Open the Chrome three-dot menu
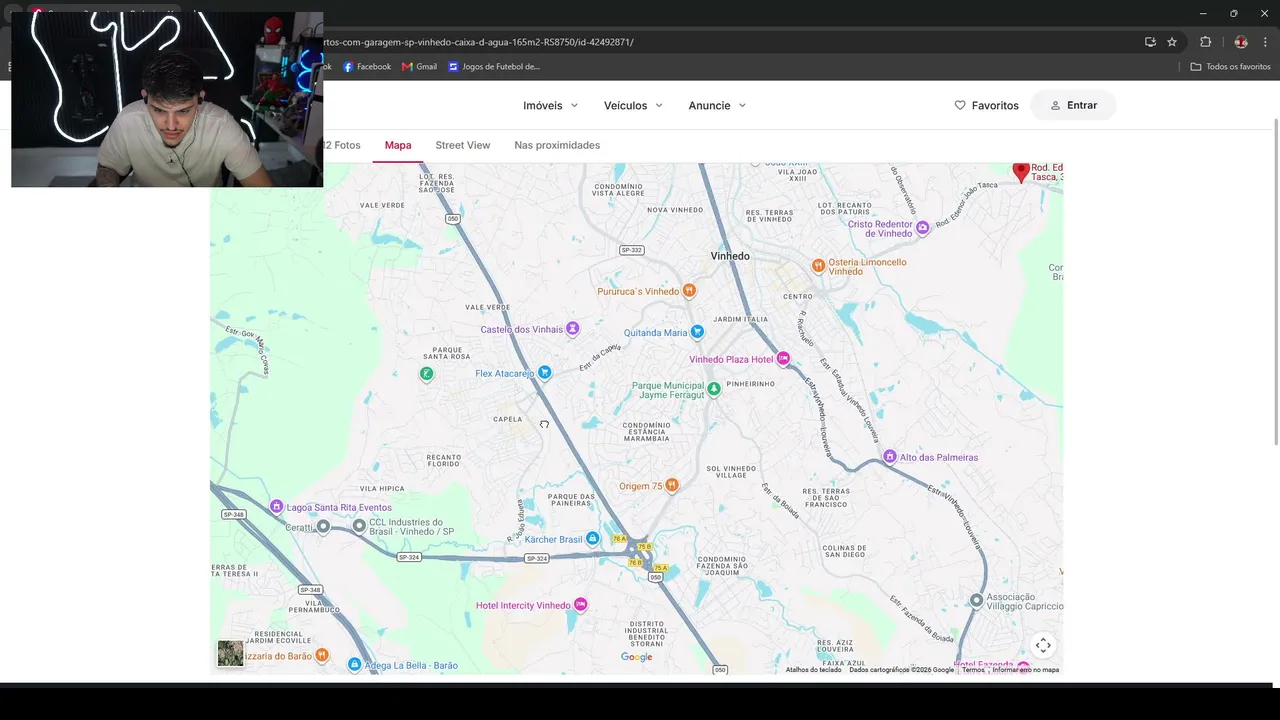This screenshot has width=1280, height=720. click(x=1264, y=42)
